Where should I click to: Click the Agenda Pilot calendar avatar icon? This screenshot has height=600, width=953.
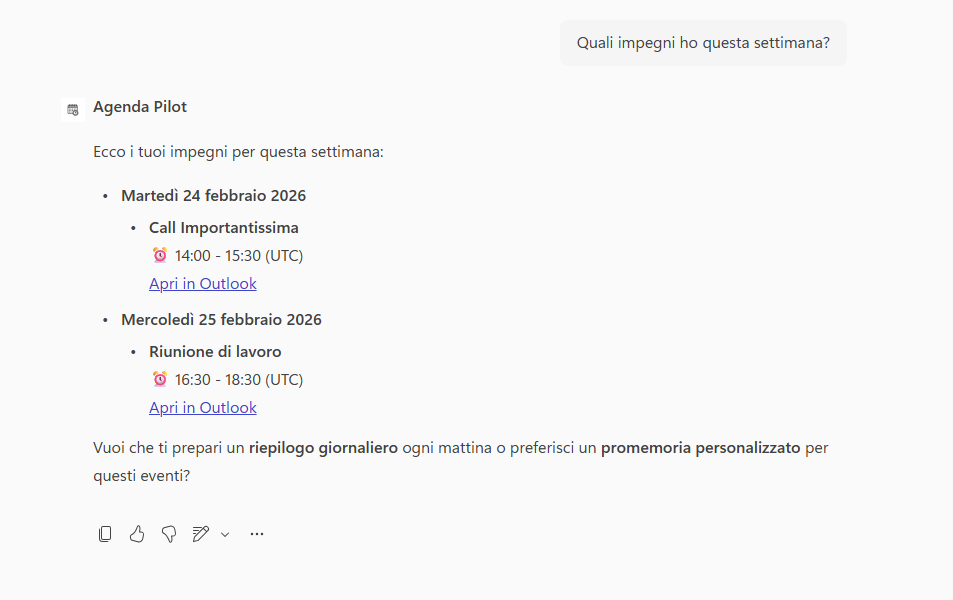click(72, 109)
